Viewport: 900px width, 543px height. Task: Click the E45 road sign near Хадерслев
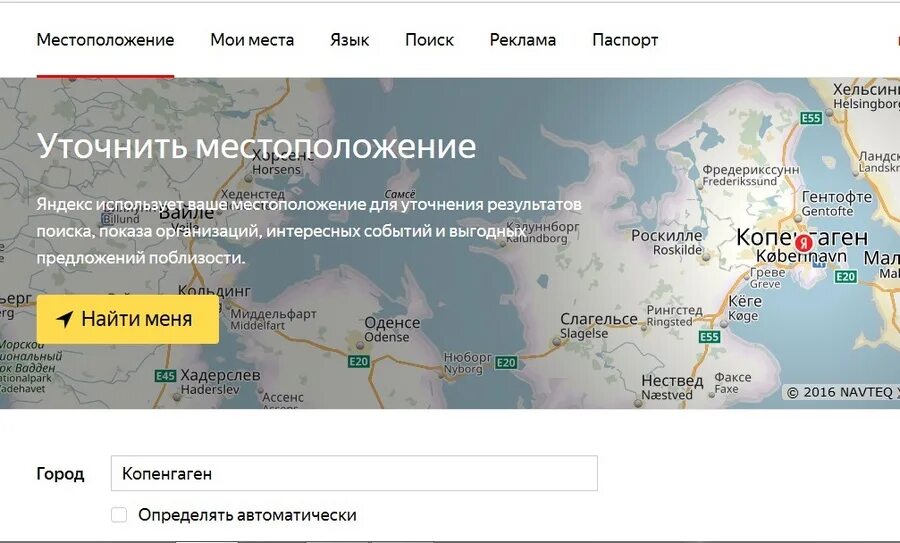pyautogui.click(x=165, y=376)
